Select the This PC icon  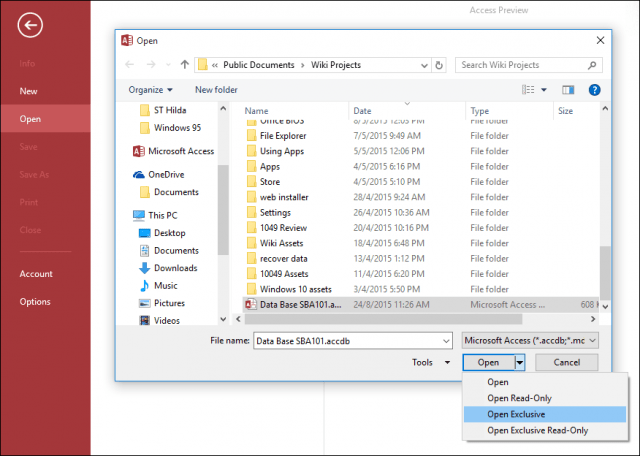pos(139,215)
